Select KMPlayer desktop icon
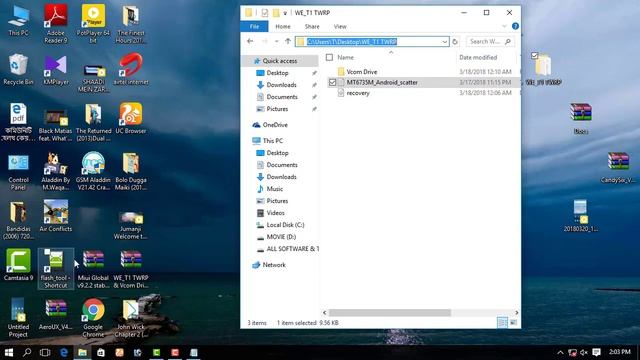The height and width of the screenshot is (360, 640). click(x=56, y=69)
